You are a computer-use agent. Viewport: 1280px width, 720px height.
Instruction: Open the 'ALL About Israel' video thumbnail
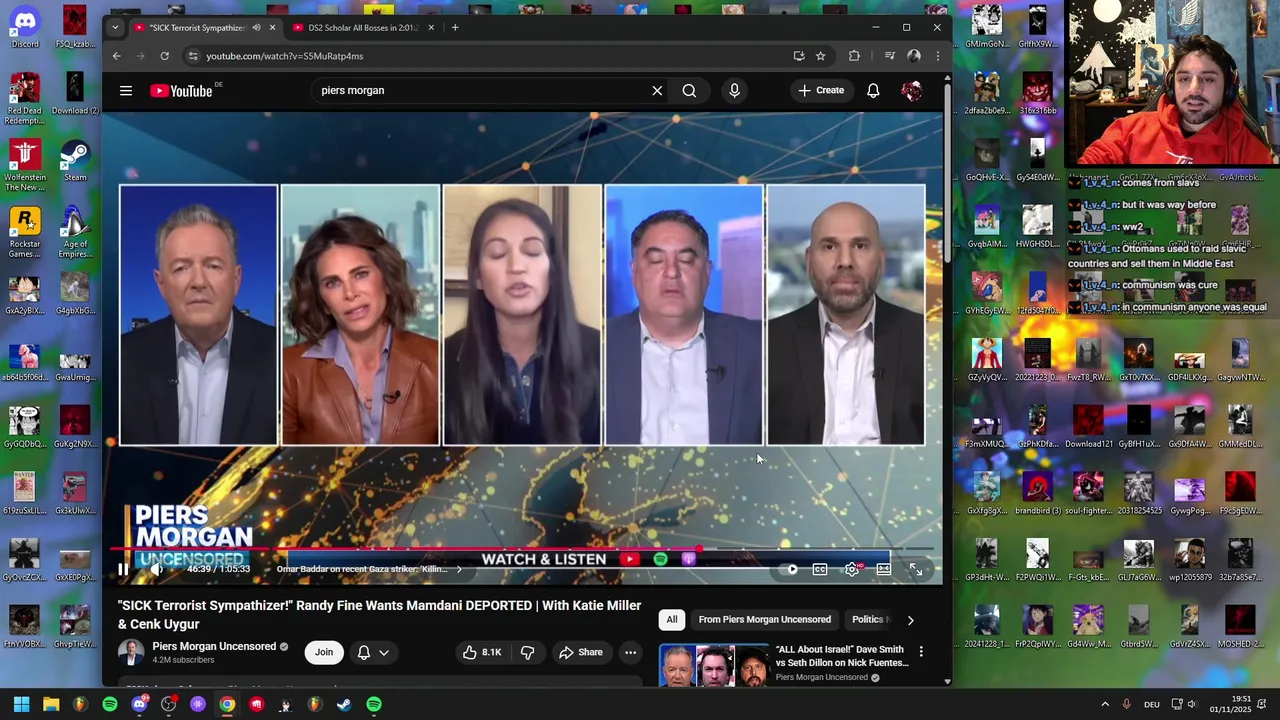(x=714, y=665)
